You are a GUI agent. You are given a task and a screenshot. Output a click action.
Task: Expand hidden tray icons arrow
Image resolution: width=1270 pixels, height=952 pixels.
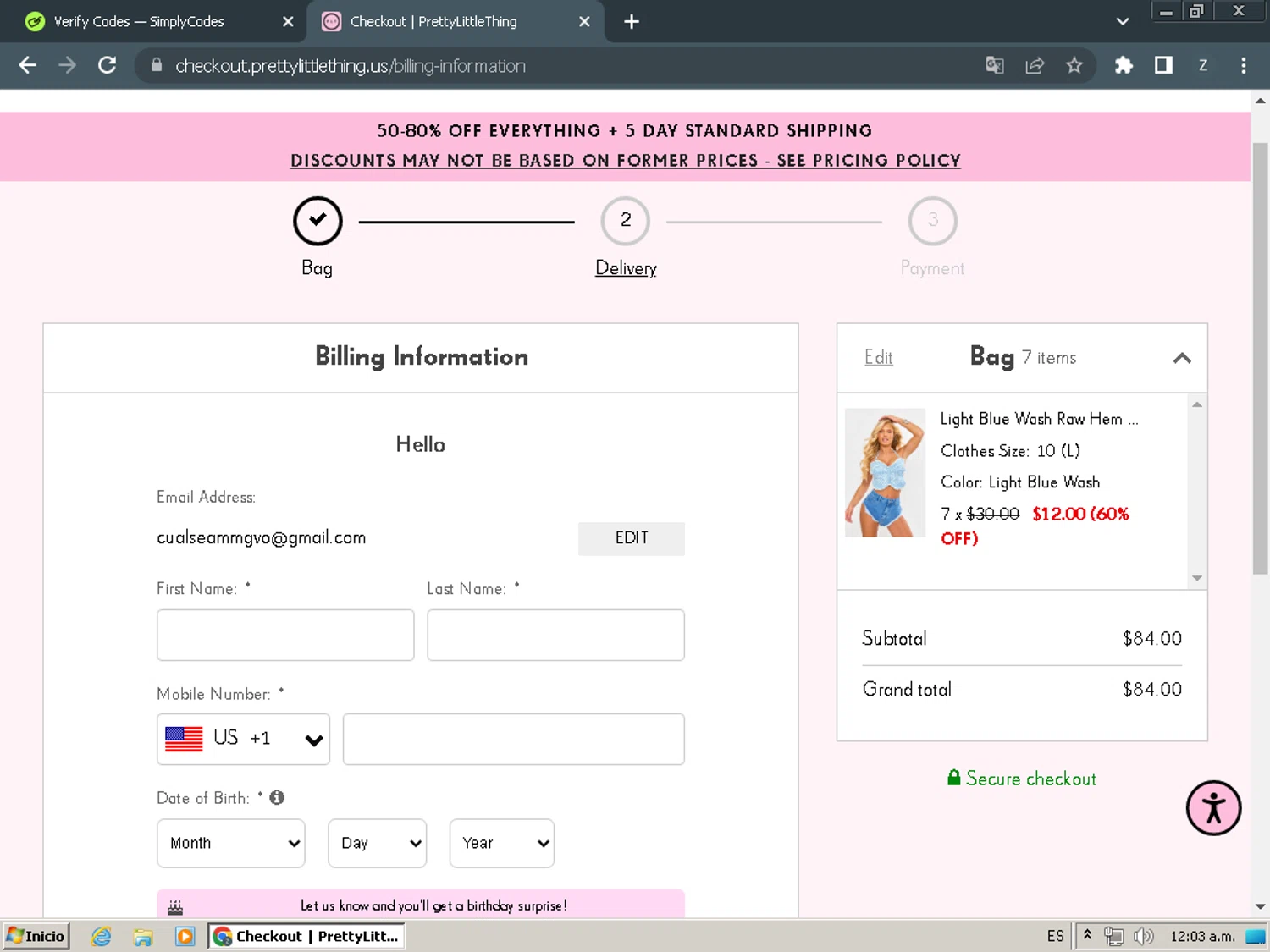pos(1087,935)
